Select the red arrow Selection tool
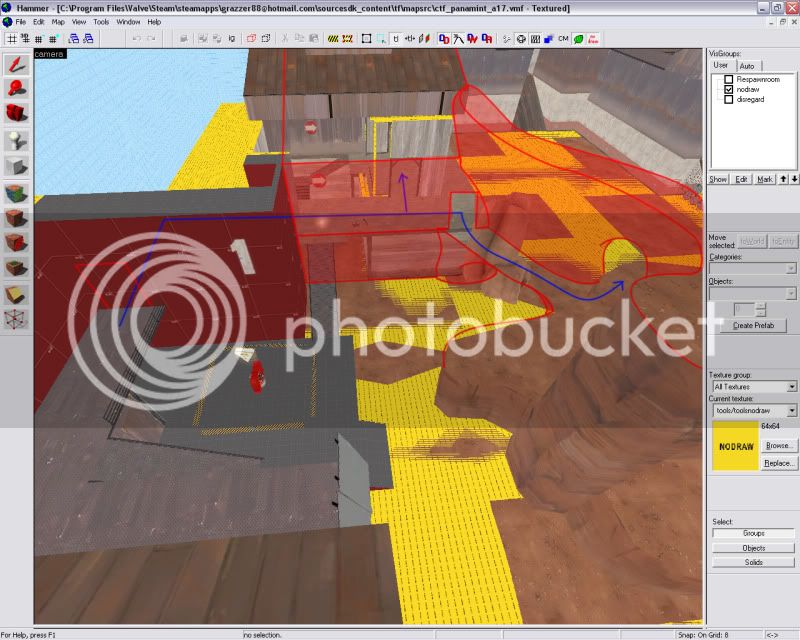Screen dimensions: 800x640 coord(16,64)
